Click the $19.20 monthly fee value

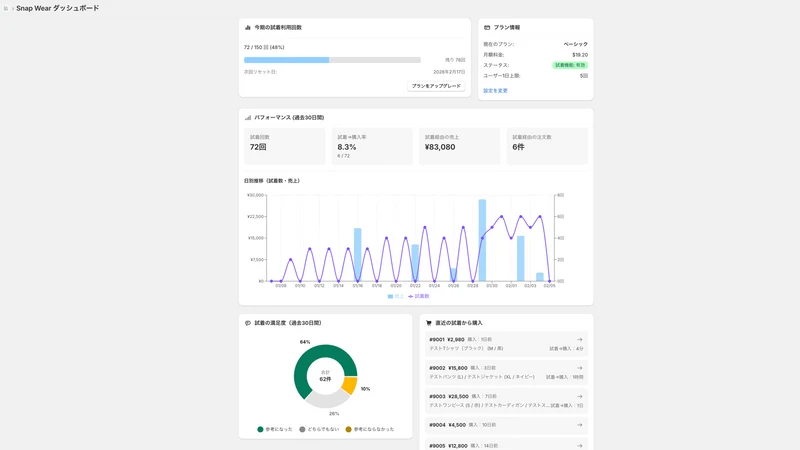pyautogui.click(x=580, y=55)
